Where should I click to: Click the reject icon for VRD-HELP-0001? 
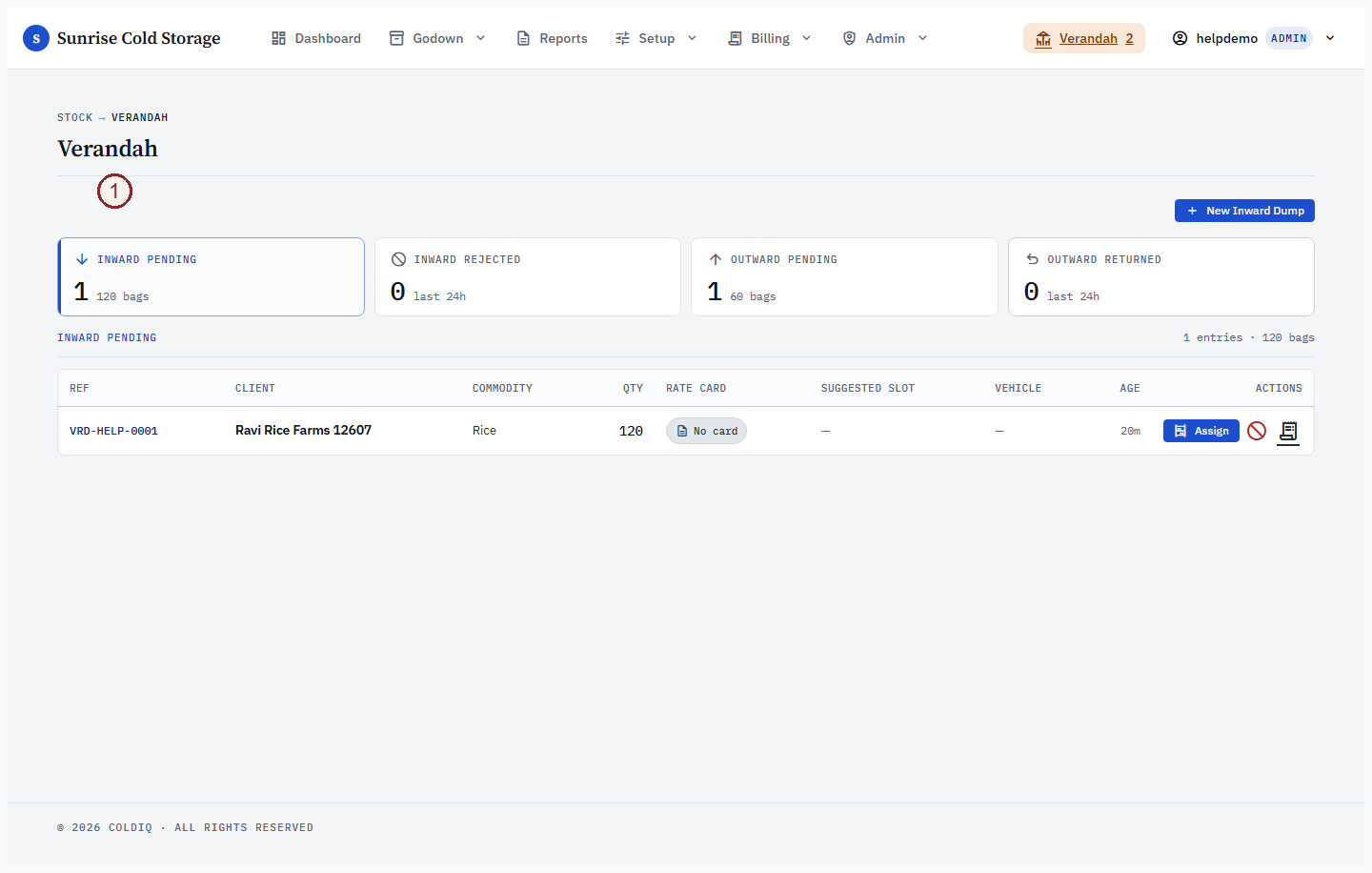[x=1257, y=431]
